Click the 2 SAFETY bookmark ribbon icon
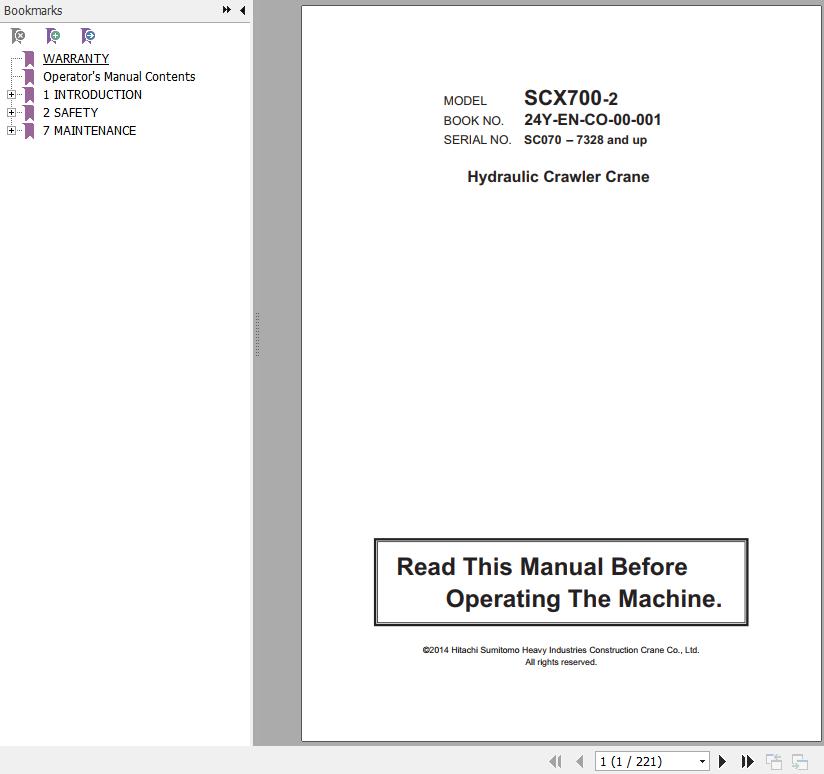 click(x=29, y=112)
